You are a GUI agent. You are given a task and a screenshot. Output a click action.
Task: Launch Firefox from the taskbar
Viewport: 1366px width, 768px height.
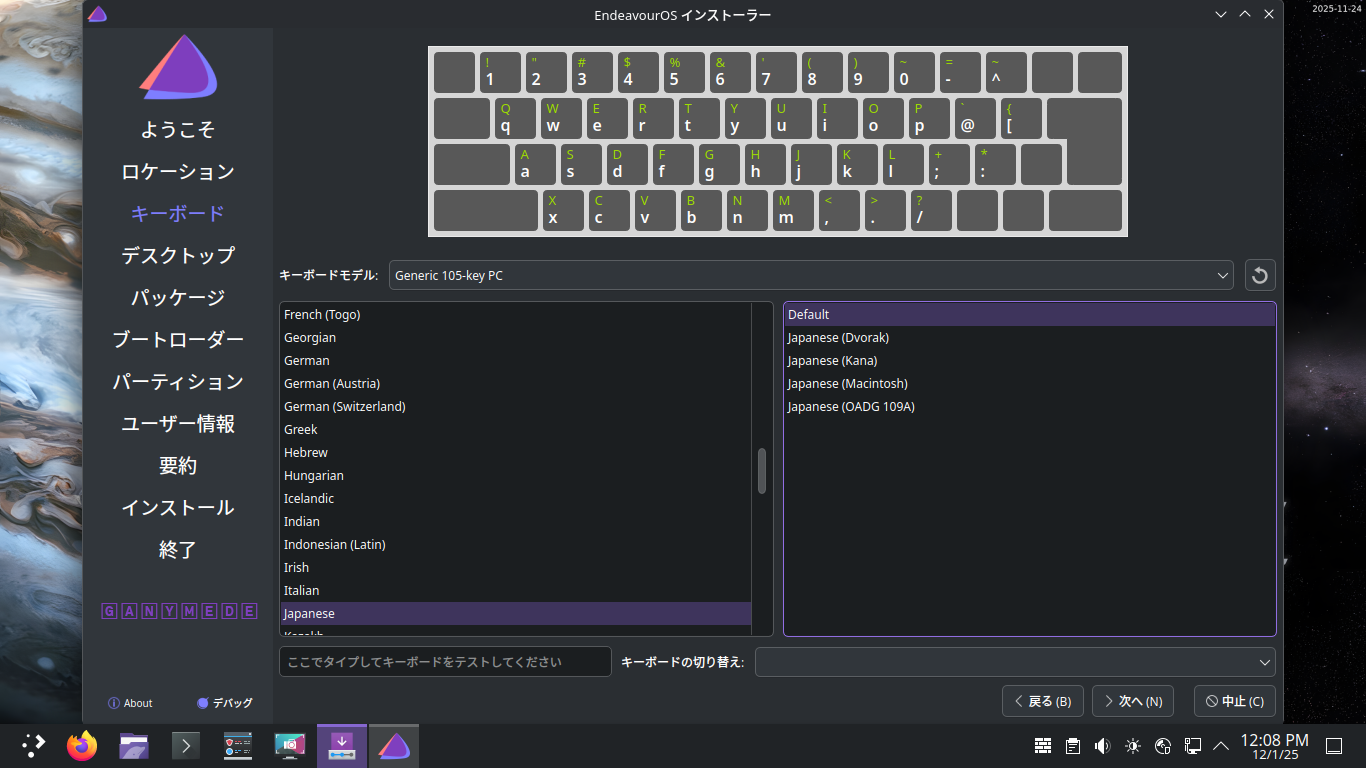coord(82,745)
